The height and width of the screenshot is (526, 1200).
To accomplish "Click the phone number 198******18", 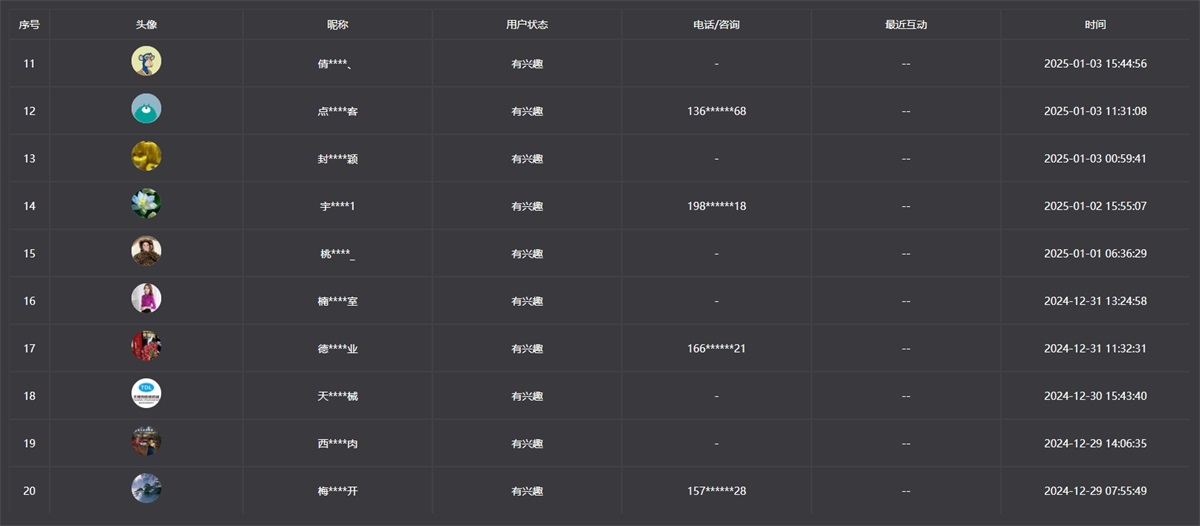I will (x=716, y=206).
